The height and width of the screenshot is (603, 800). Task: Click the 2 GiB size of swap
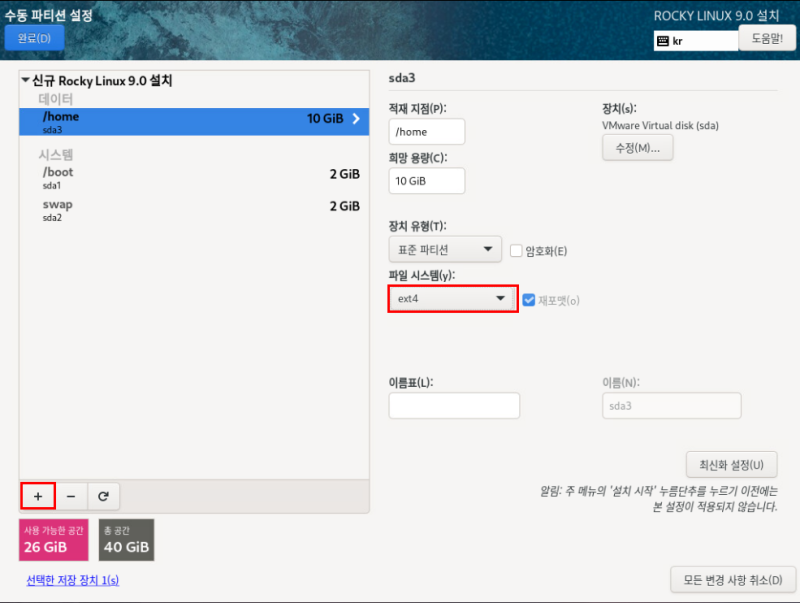344,206
